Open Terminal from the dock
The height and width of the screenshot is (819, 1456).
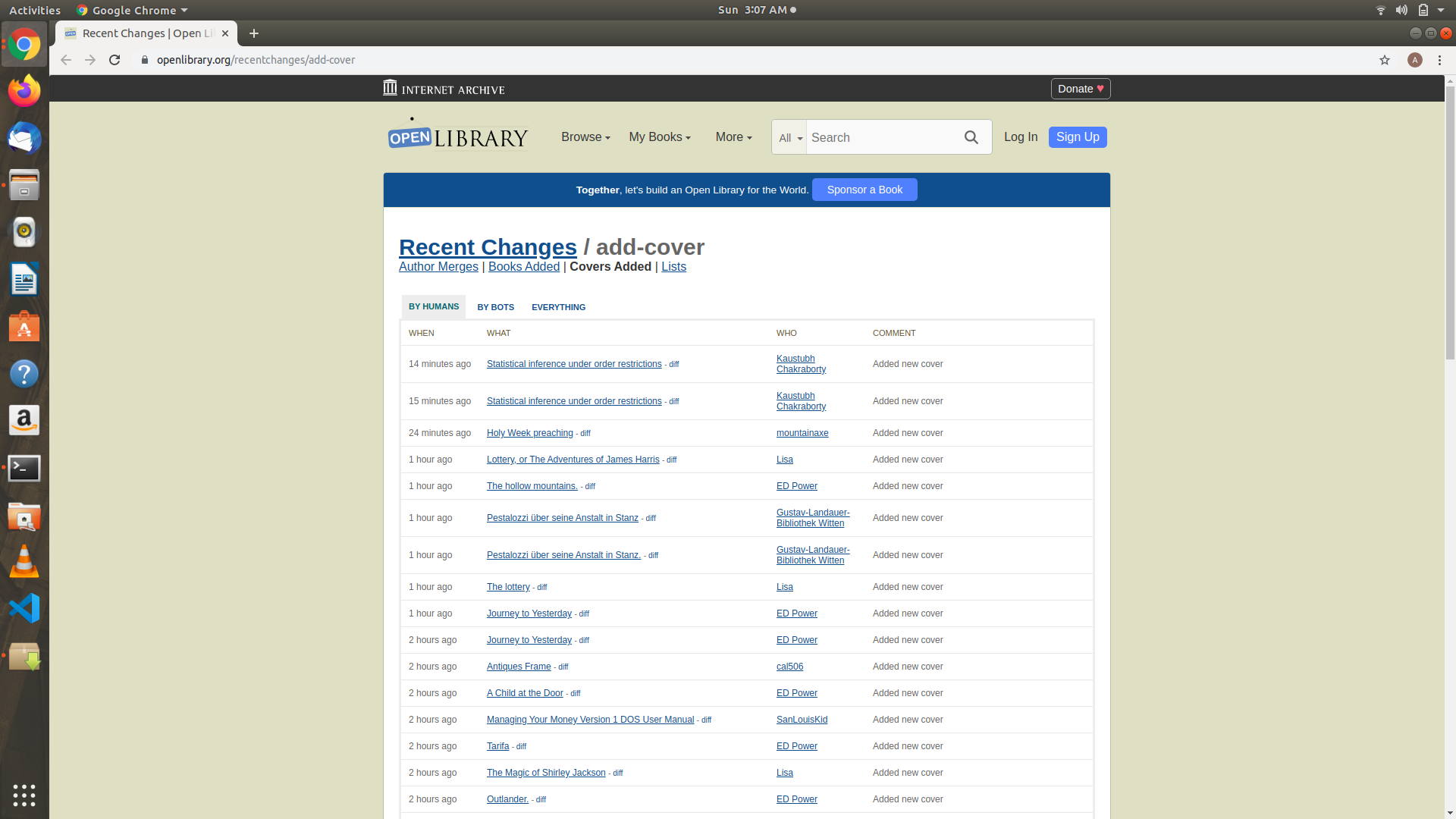24,468
